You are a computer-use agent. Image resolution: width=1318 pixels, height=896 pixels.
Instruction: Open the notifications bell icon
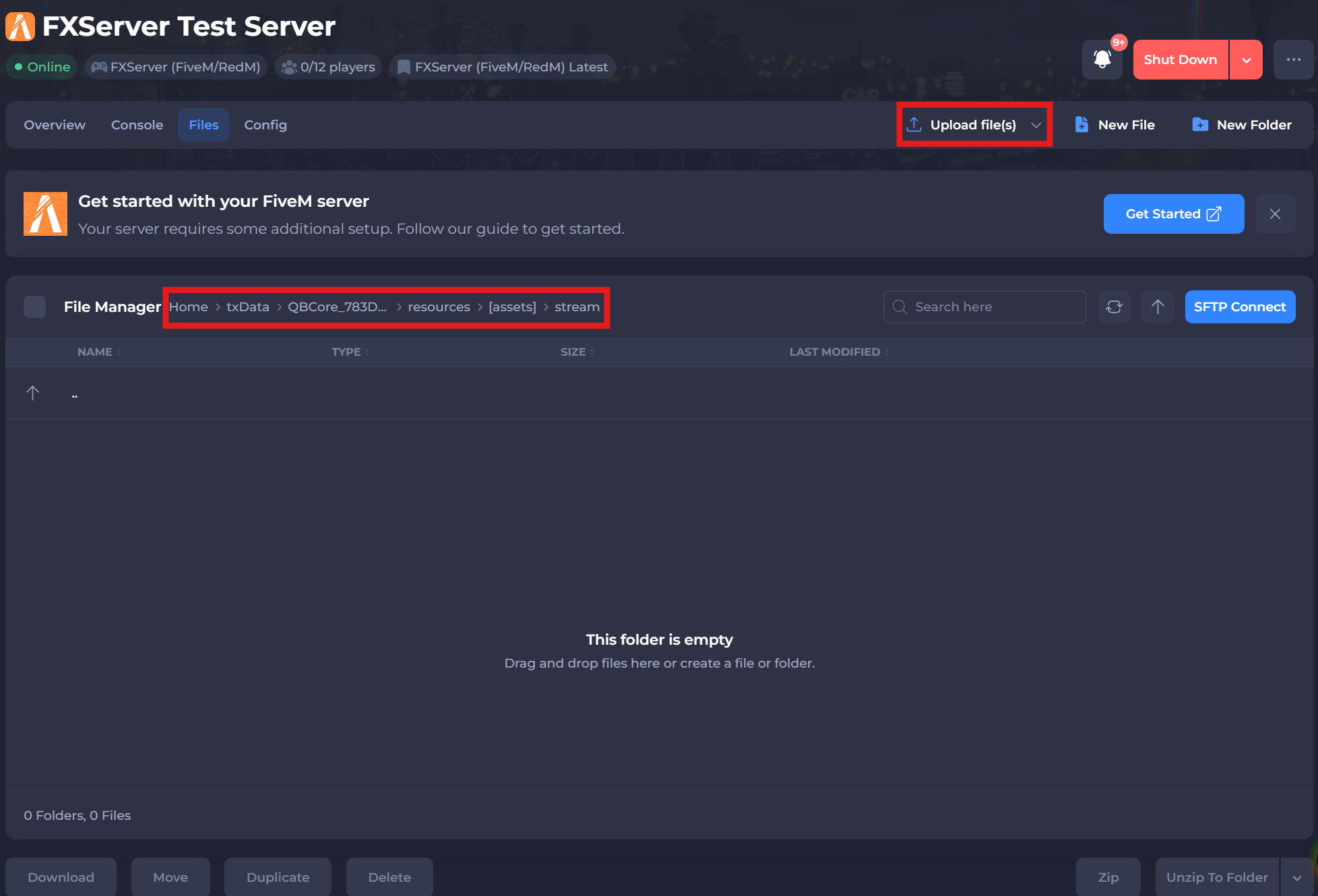pos(1102,60)
